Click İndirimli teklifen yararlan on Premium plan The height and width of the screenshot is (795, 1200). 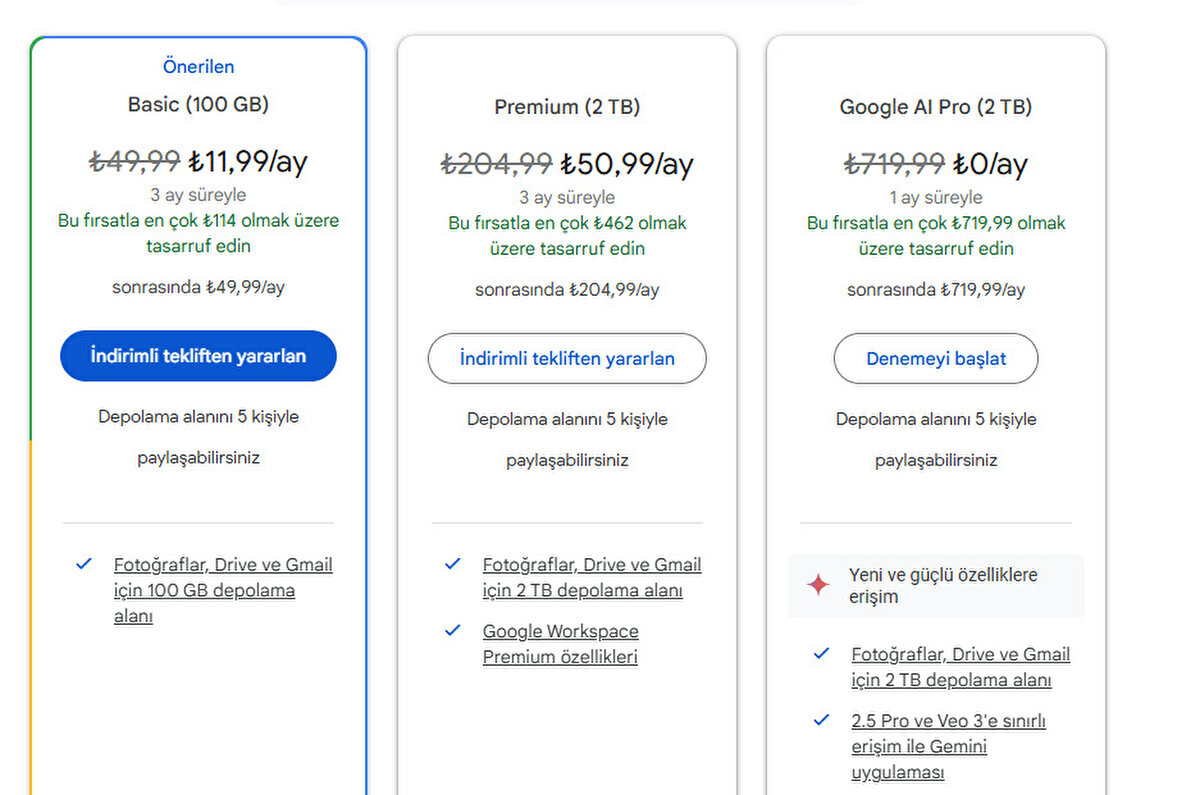[566, 359]
